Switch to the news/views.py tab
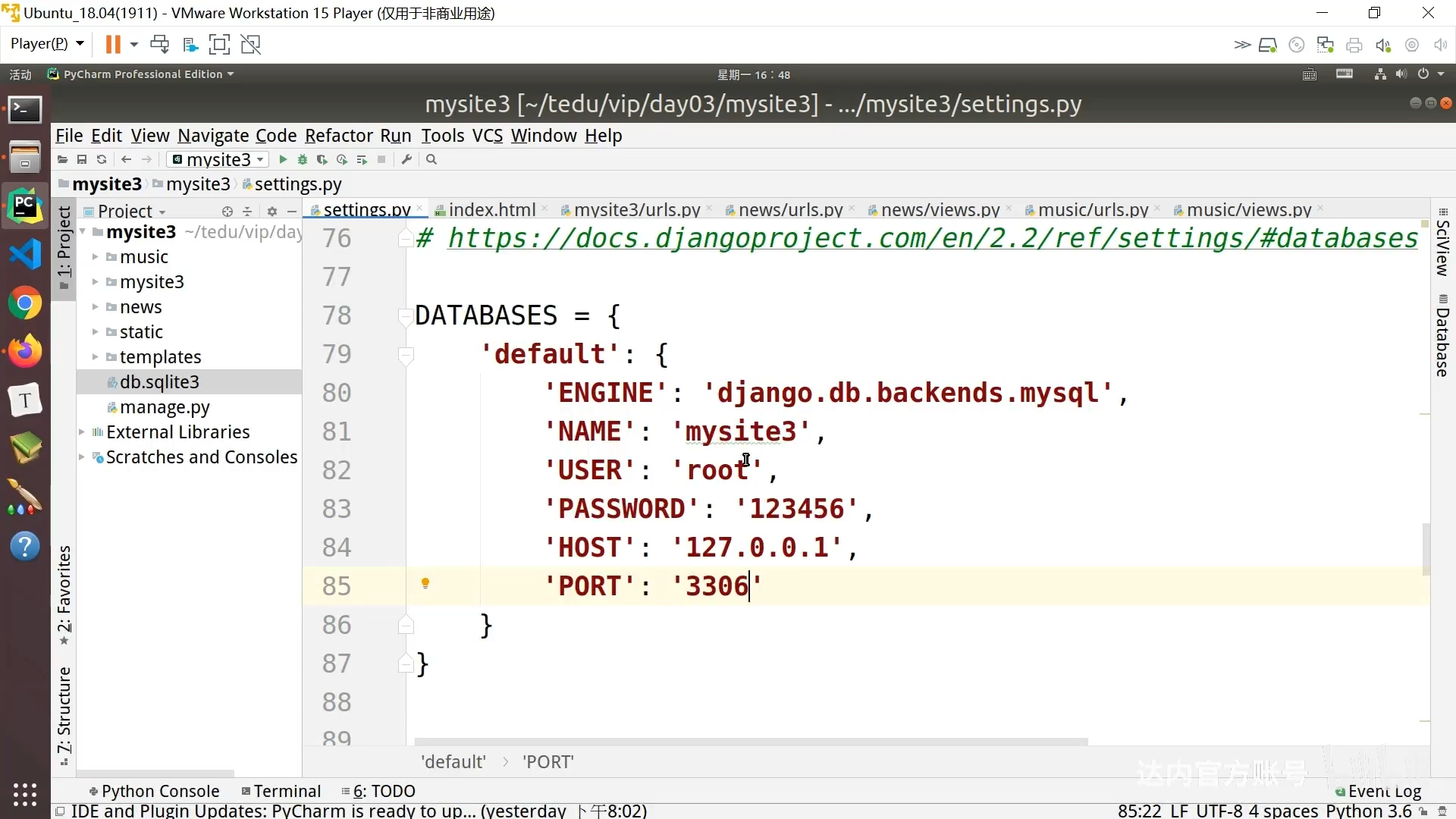The height and width of the screenshot is (819, 1456). 937,210
